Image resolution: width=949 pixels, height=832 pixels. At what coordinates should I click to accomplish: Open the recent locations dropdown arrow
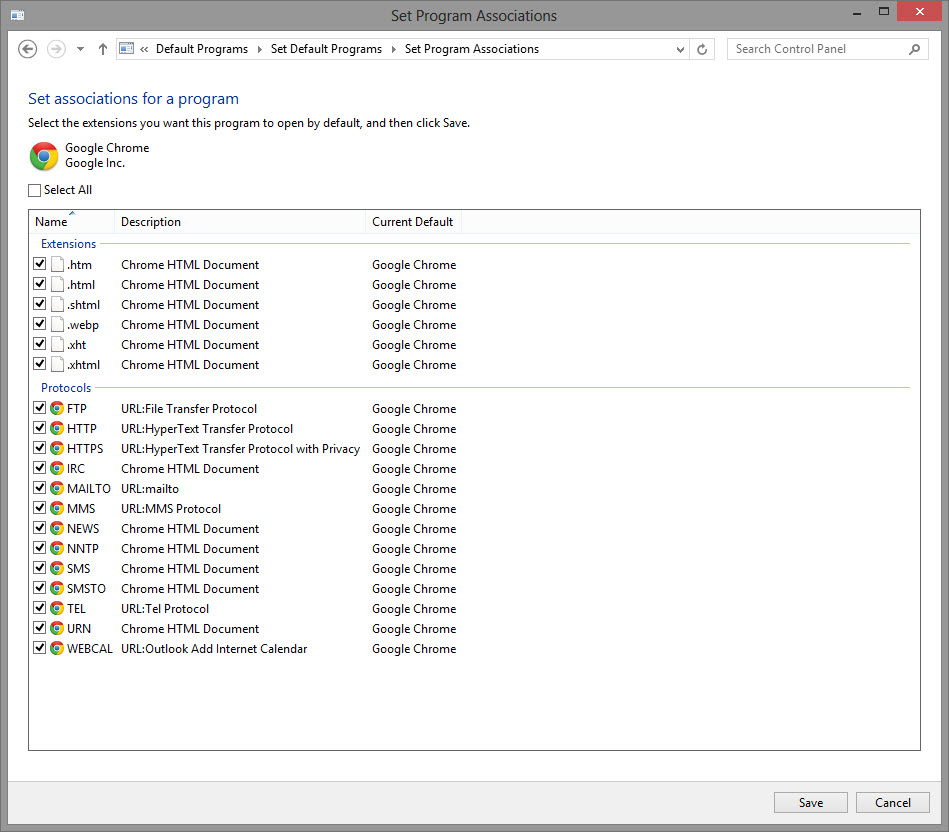point(80,50)
